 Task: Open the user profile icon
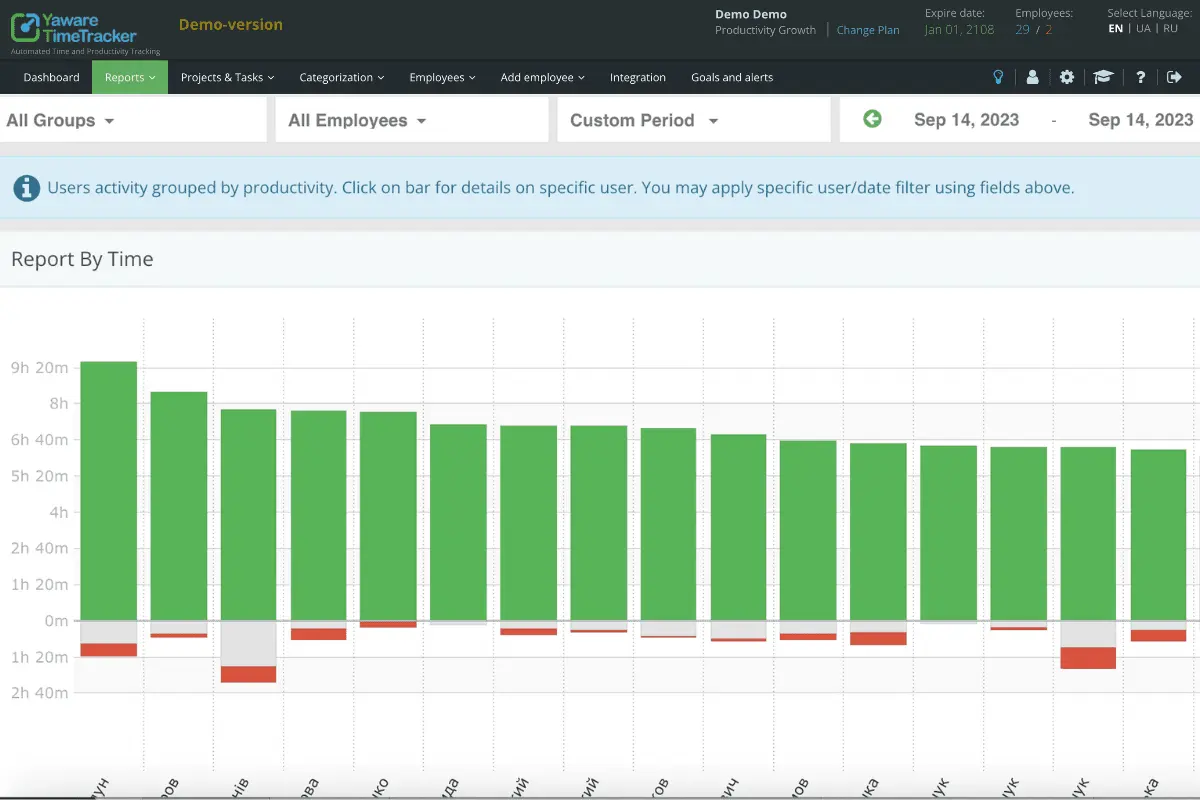pos(1032,77)
